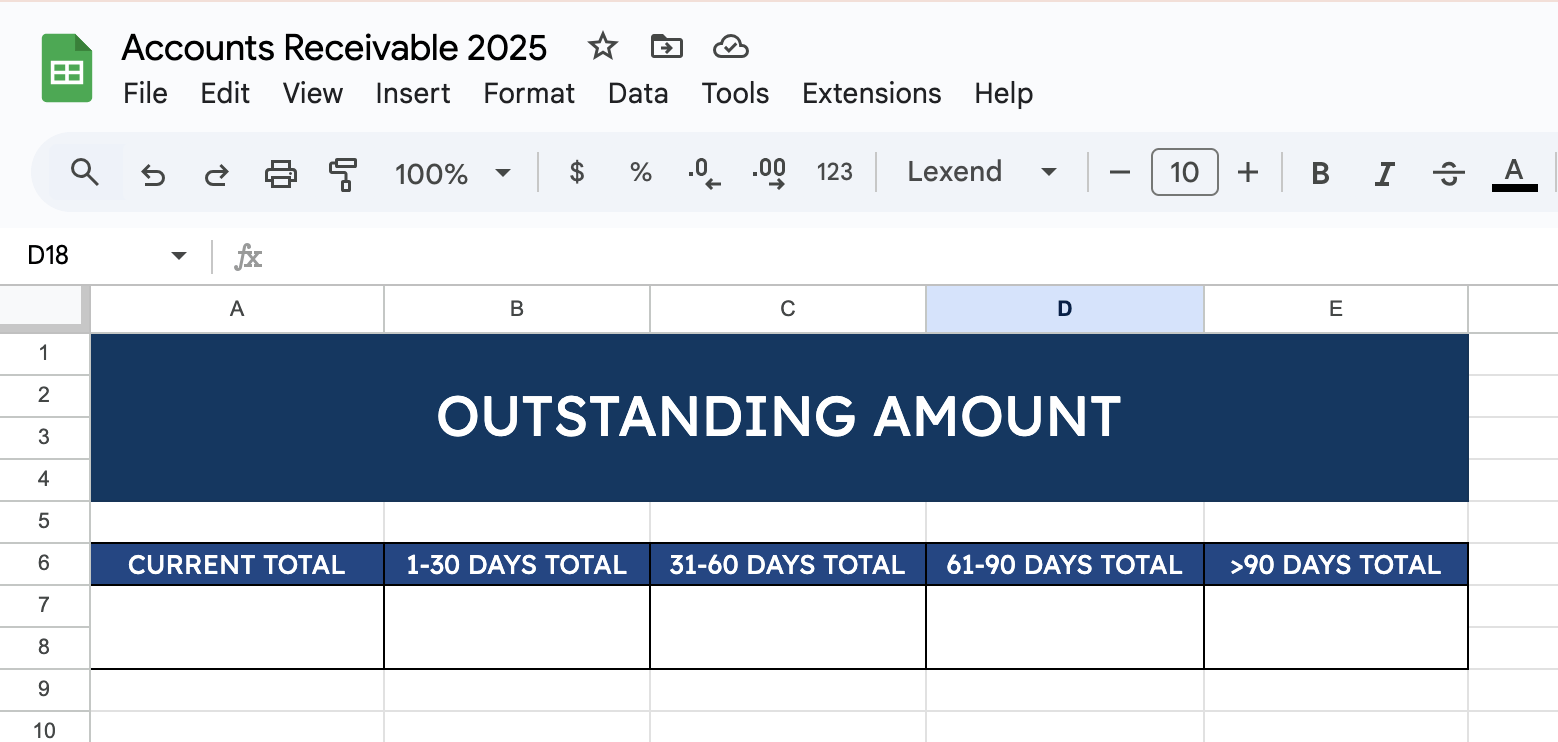Check the cloud document status icon

click(731, 47)
